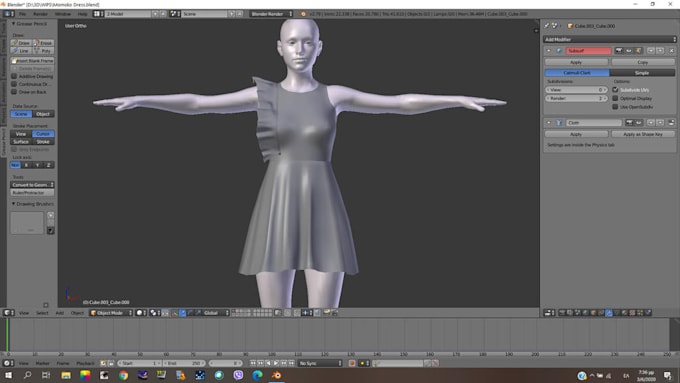
Task: Click record auto-keyframe button in timeline
Action: [352, 363]
